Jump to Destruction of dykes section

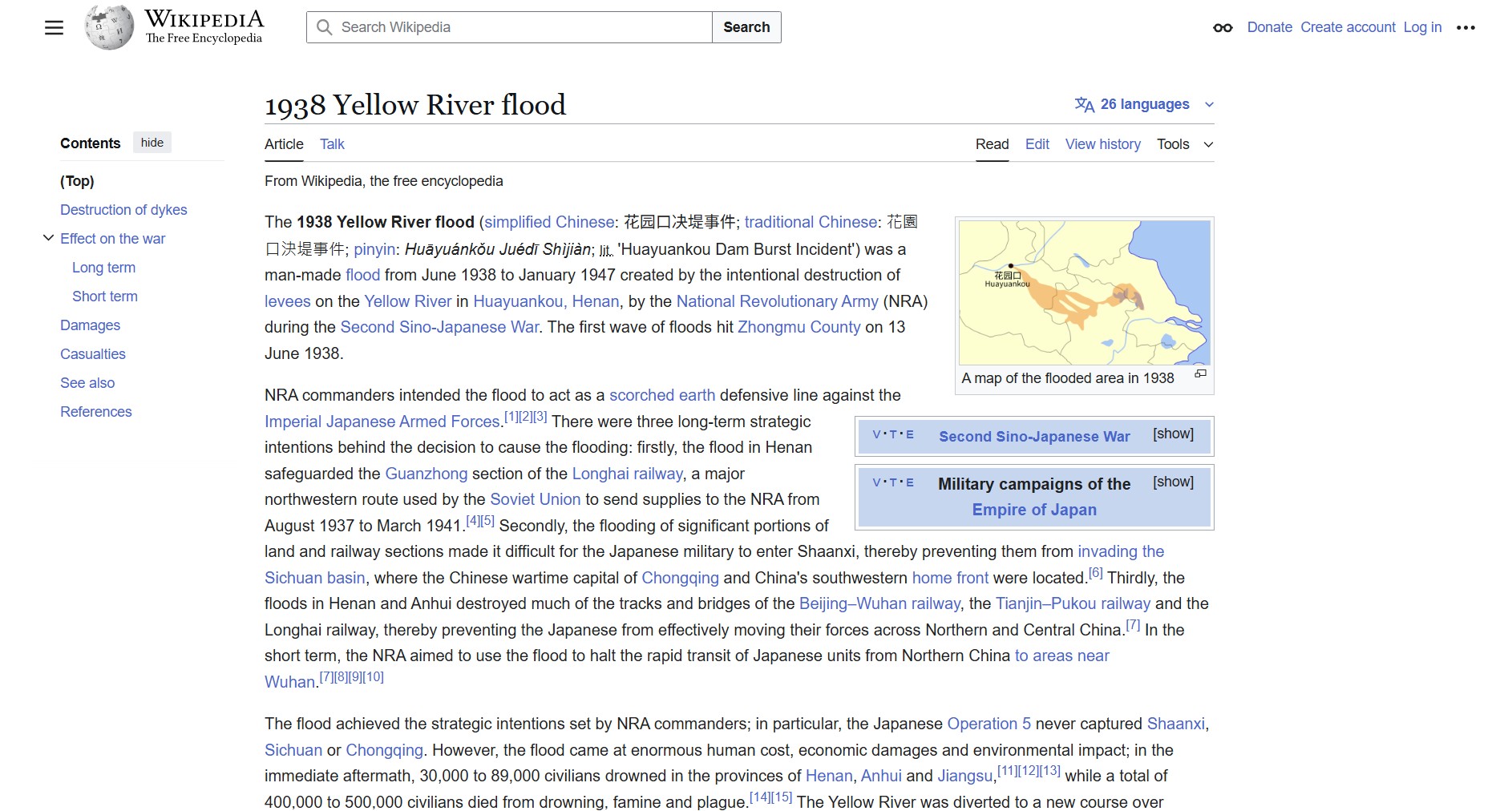123,210
